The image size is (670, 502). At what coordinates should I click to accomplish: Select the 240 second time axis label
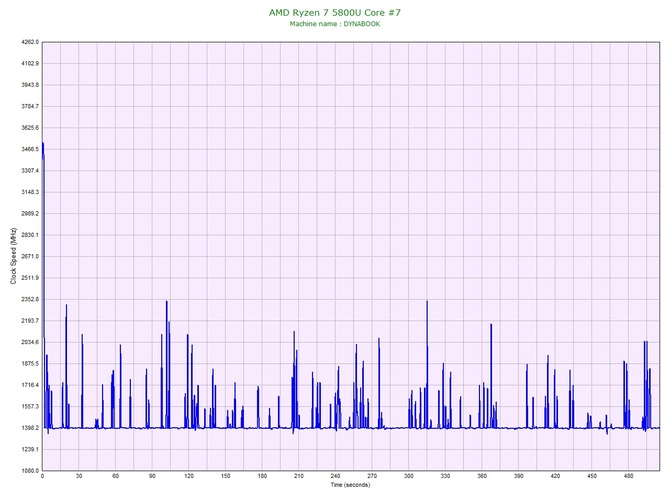click(335, 476)
